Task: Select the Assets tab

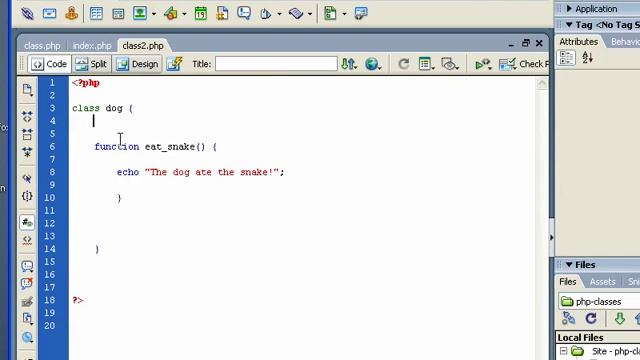Action: tap(602, 282)
